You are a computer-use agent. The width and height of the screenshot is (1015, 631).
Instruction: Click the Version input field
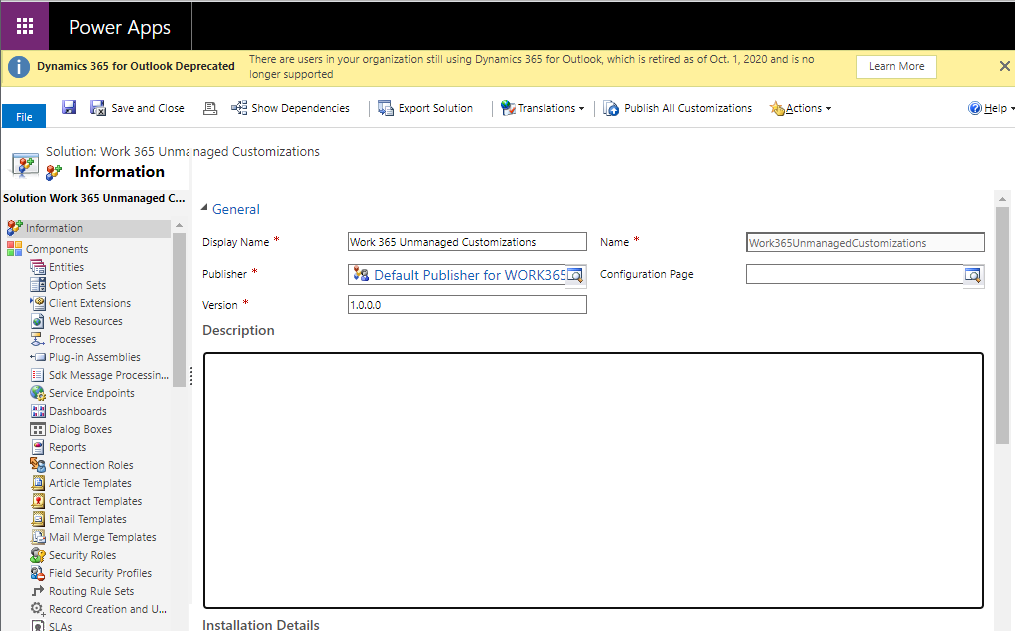pos(467,305)
